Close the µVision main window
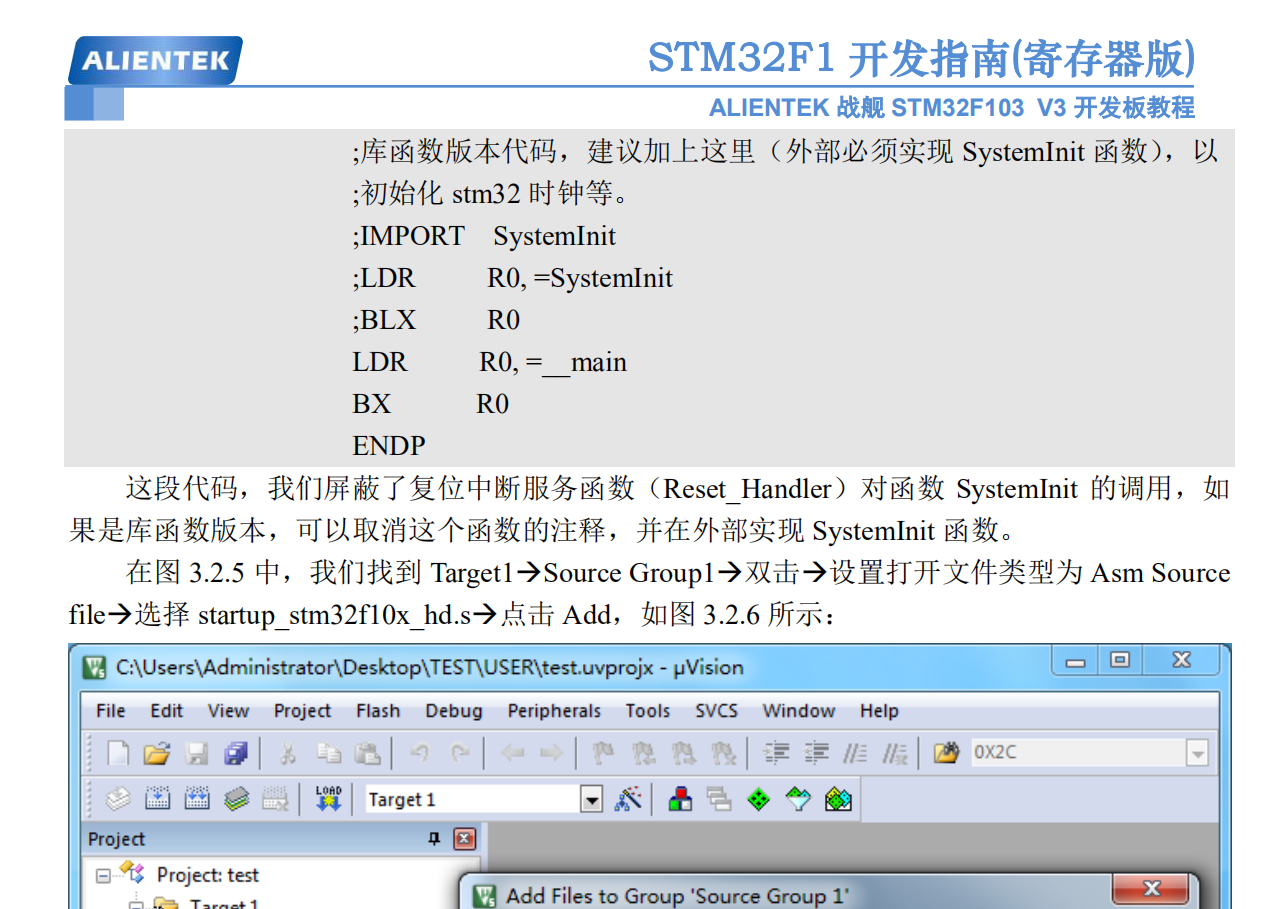The height and width of the screenshot is (909, 1265). click(1181, 661)
